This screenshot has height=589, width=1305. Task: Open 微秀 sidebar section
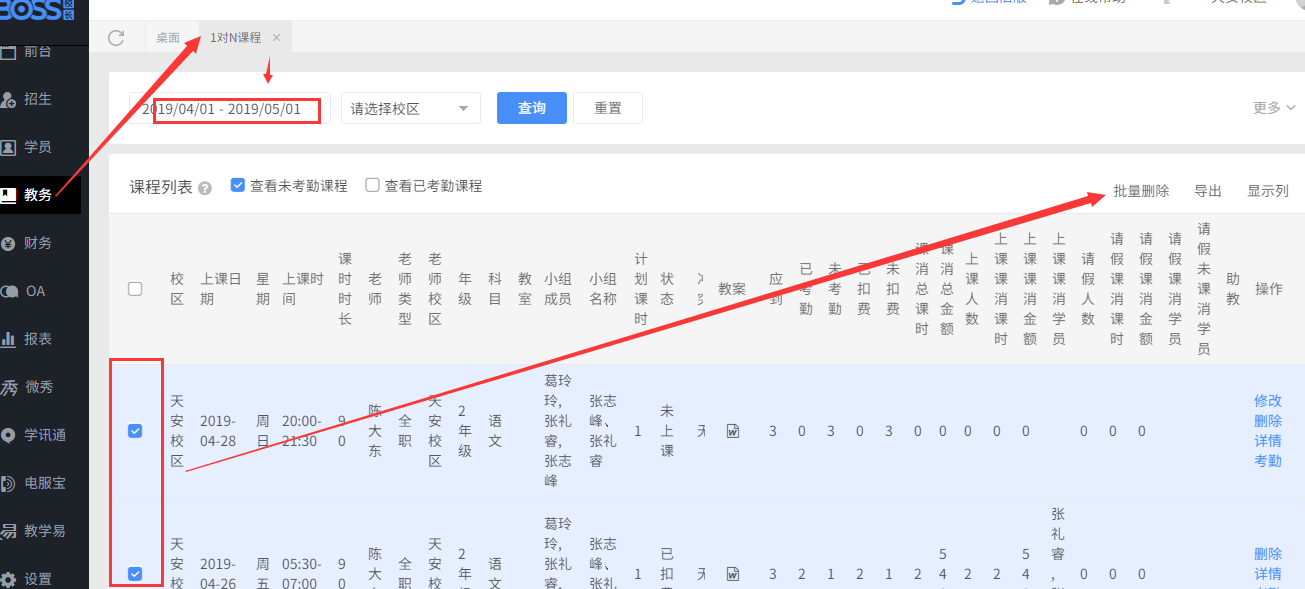tap(40, 387)
